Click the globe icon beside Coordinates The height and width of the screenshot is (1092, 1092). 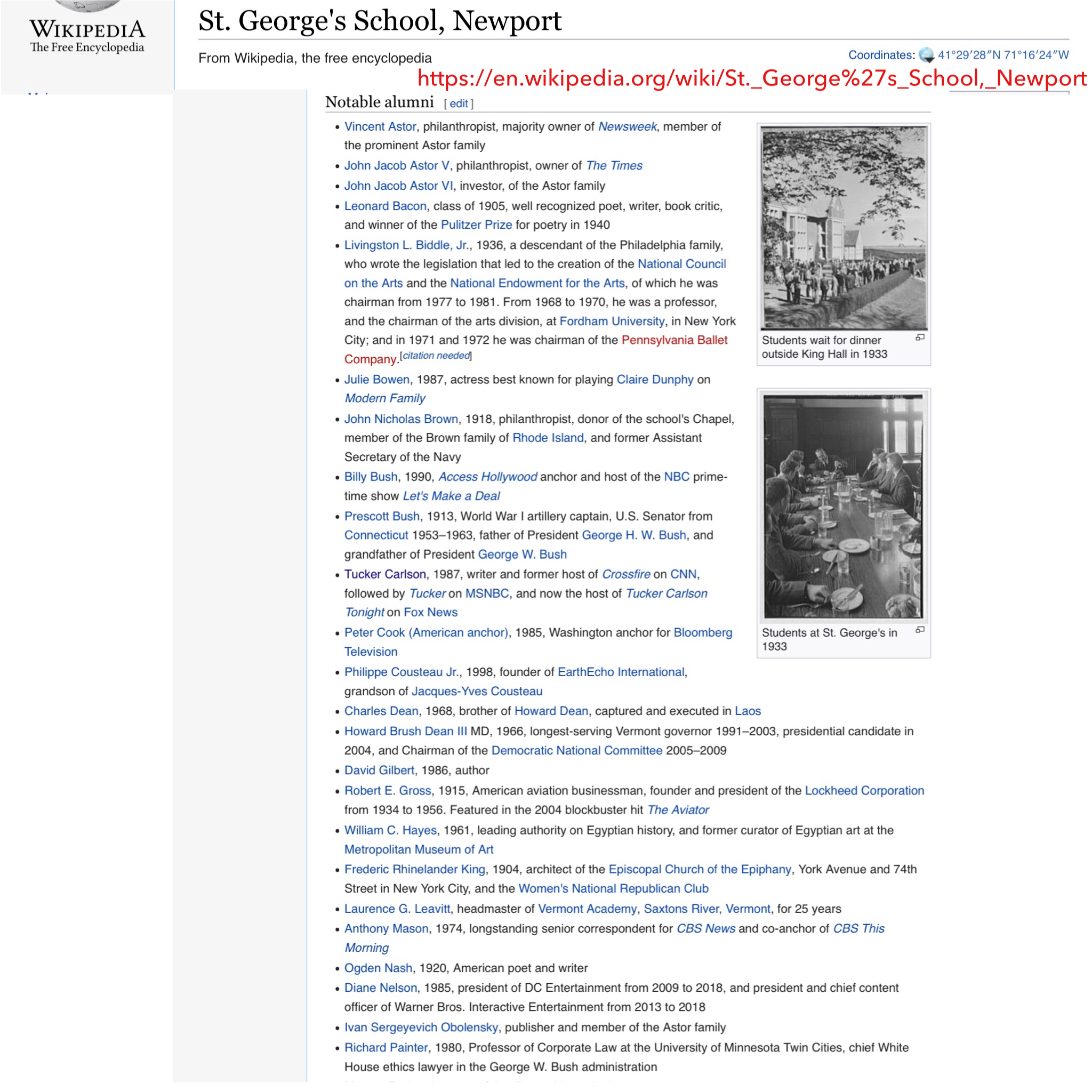[x=926, y=55]
